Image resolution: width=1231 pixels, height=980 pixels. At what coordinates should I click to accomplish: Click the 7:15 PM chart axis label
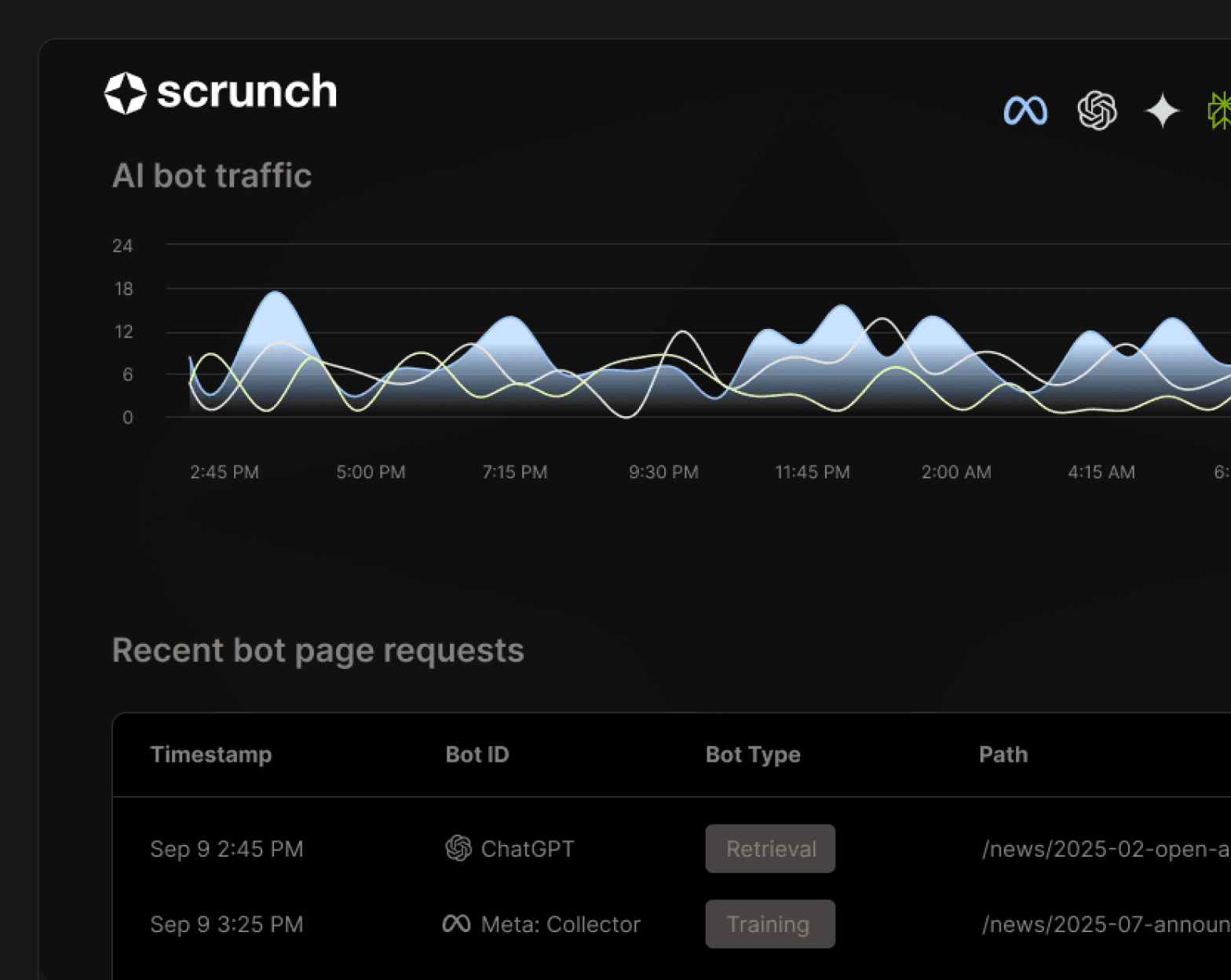(x=515, y=472)
